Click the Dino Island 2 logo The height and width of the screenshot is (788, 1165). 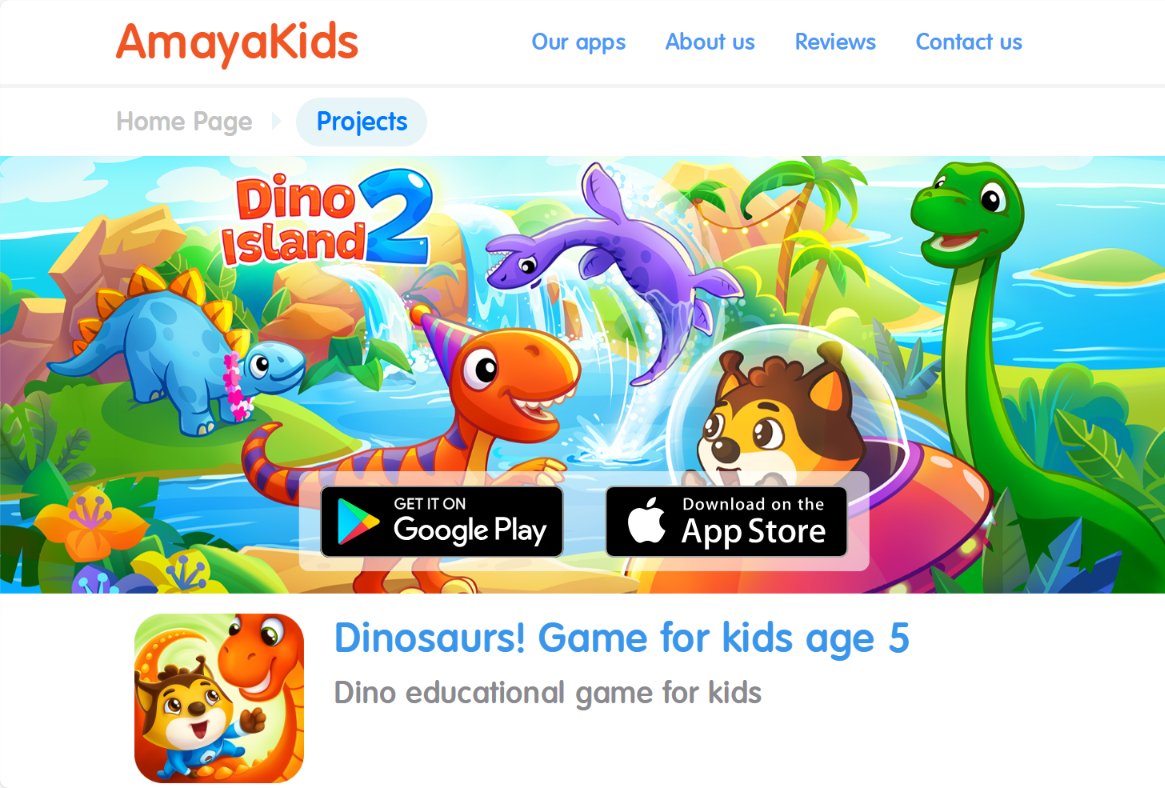coord(328,218)
